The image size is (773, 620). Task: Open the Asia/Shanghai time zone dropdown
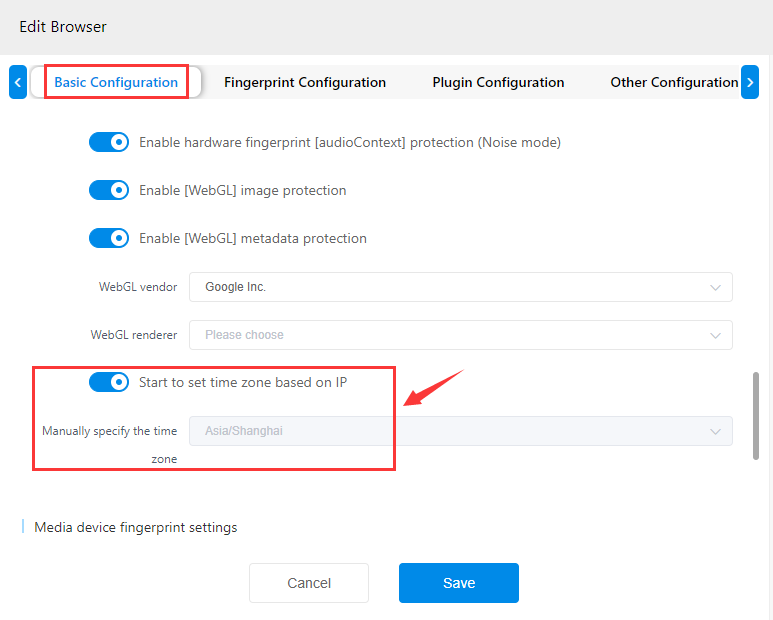click(x=460, y=431)
